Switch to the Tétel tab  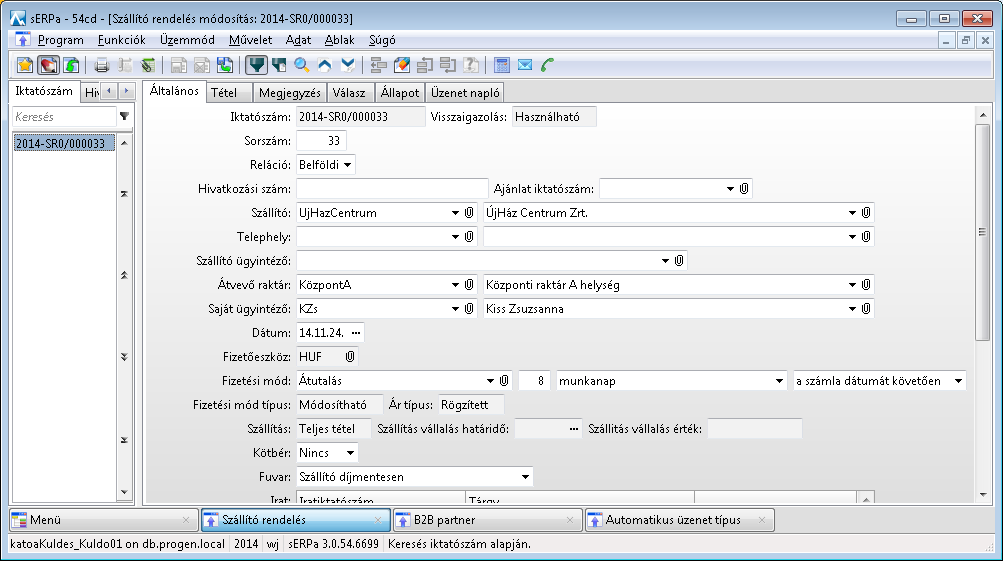(224, 93)
